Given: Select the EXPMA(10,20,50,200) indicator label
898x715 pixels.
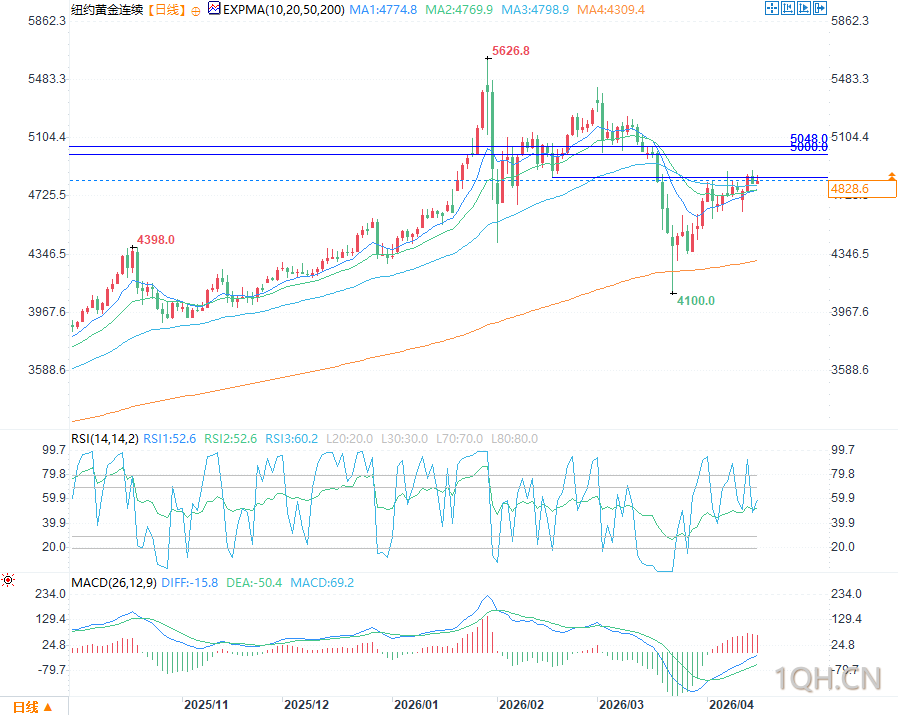Looking at the screenshot, I should click(x=283, y=10).
